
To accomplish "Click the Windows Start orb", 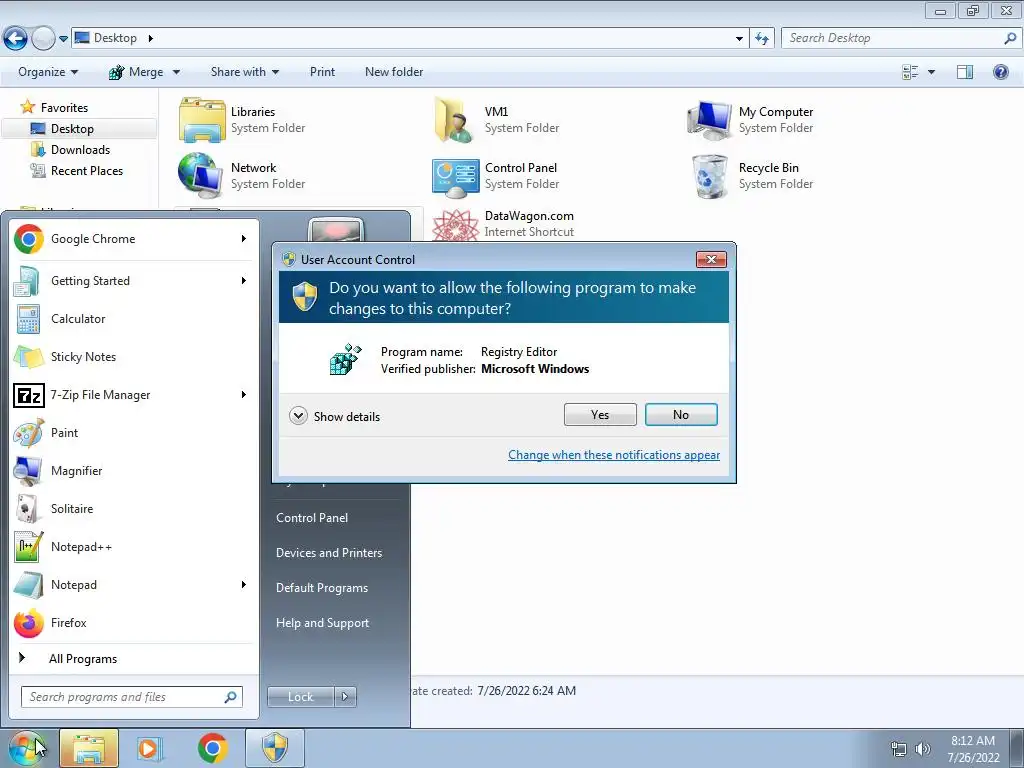I will [26, 748].
